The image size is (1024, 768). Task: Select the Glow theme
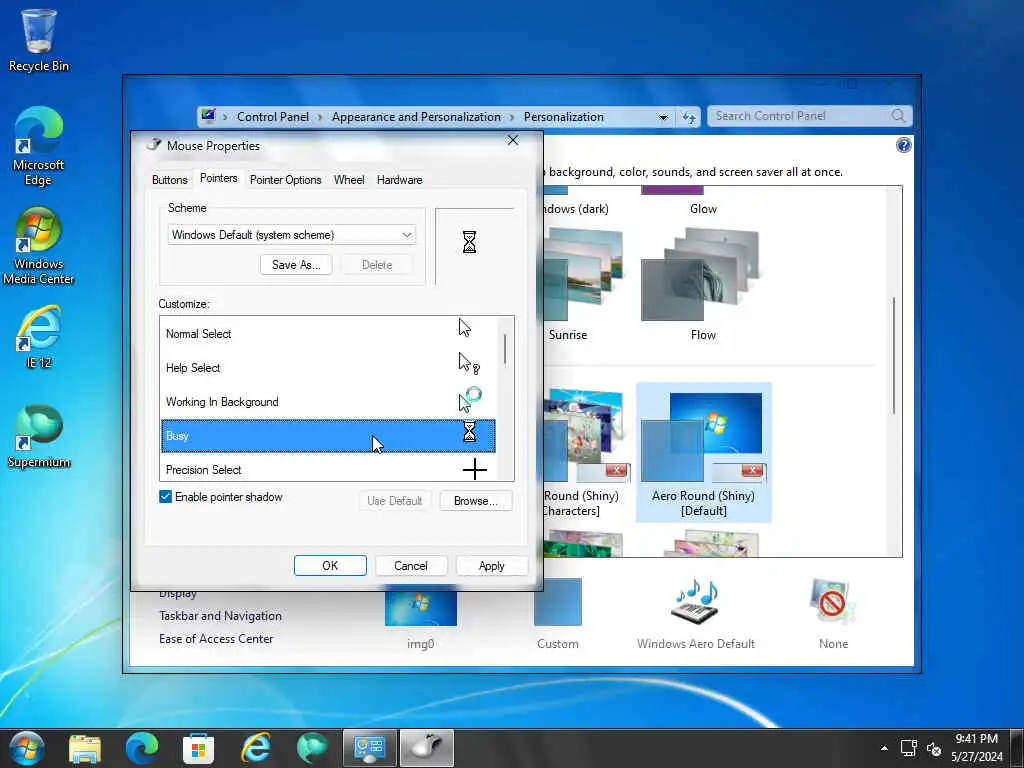703,202
